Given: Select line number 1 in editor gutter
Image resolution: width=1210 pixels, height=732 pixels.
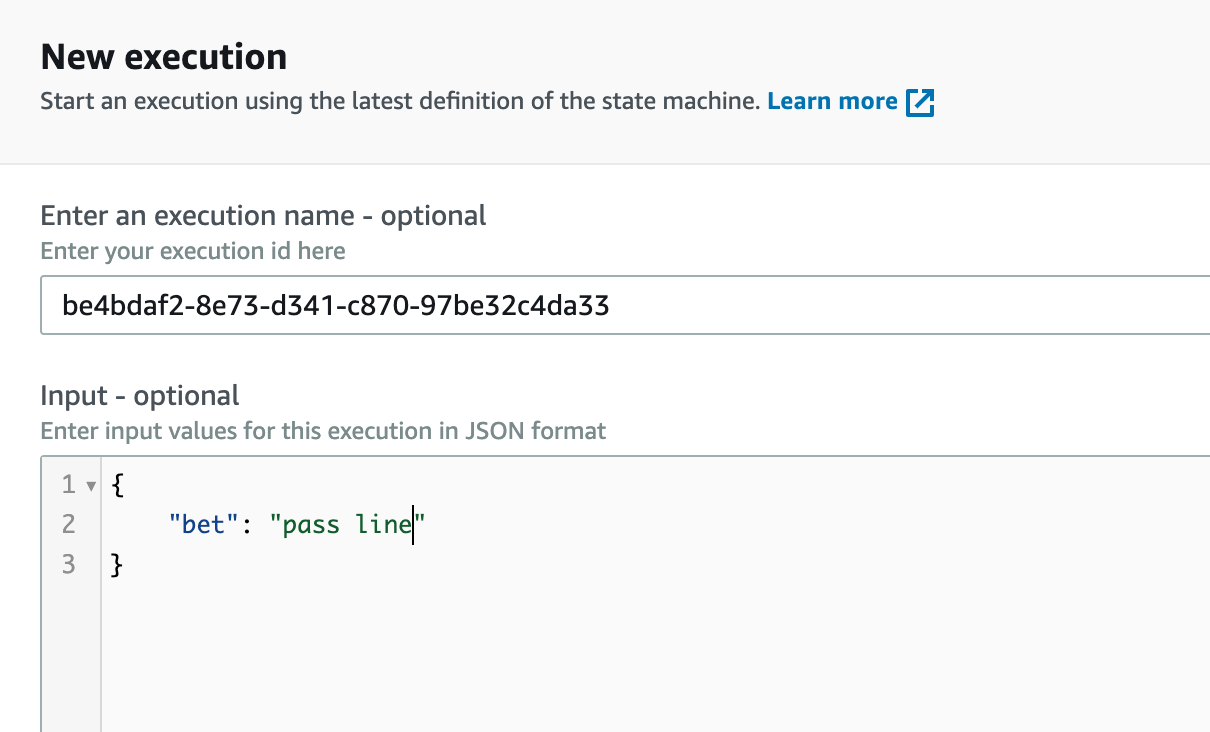Looking at the screenshot, I should click(x=68, y=485).
